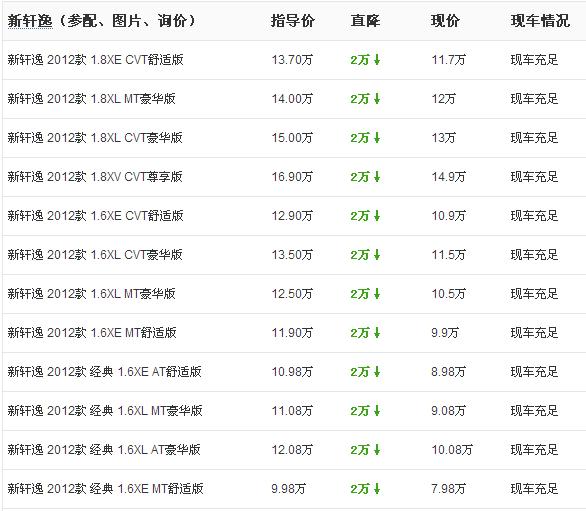
Task: Click green down arrow in 1.8XV CVT尊享版 row
Action: click(x=377, y=177)
